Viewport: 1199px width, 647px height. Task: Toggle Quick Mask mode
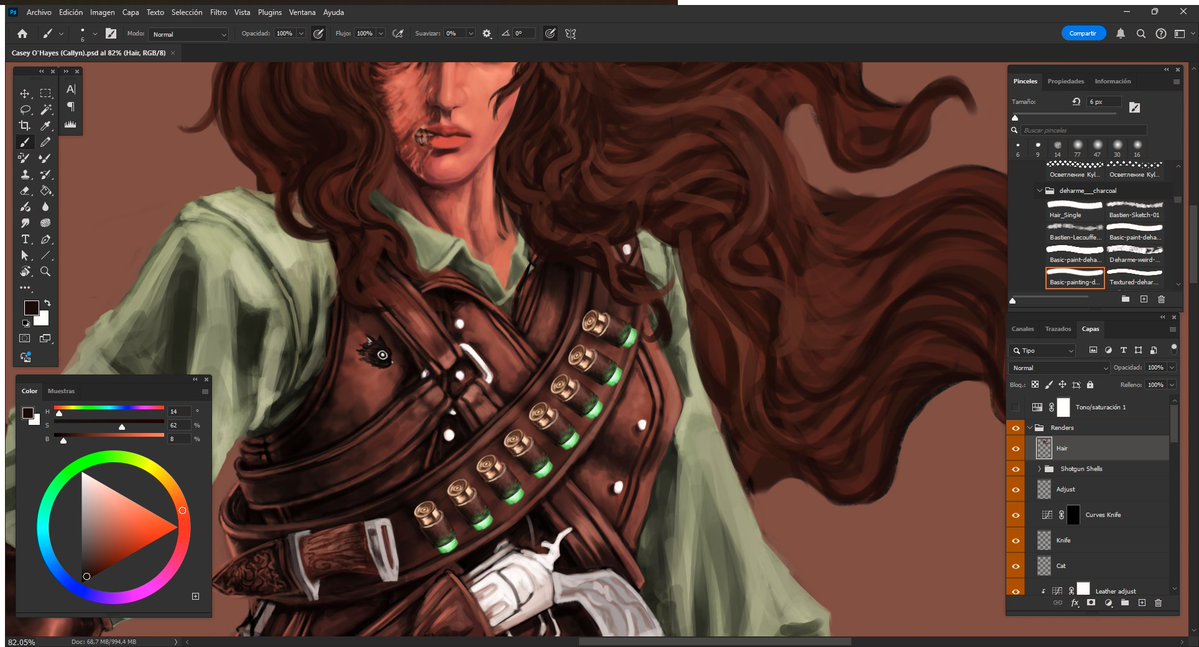click(24, 338)
